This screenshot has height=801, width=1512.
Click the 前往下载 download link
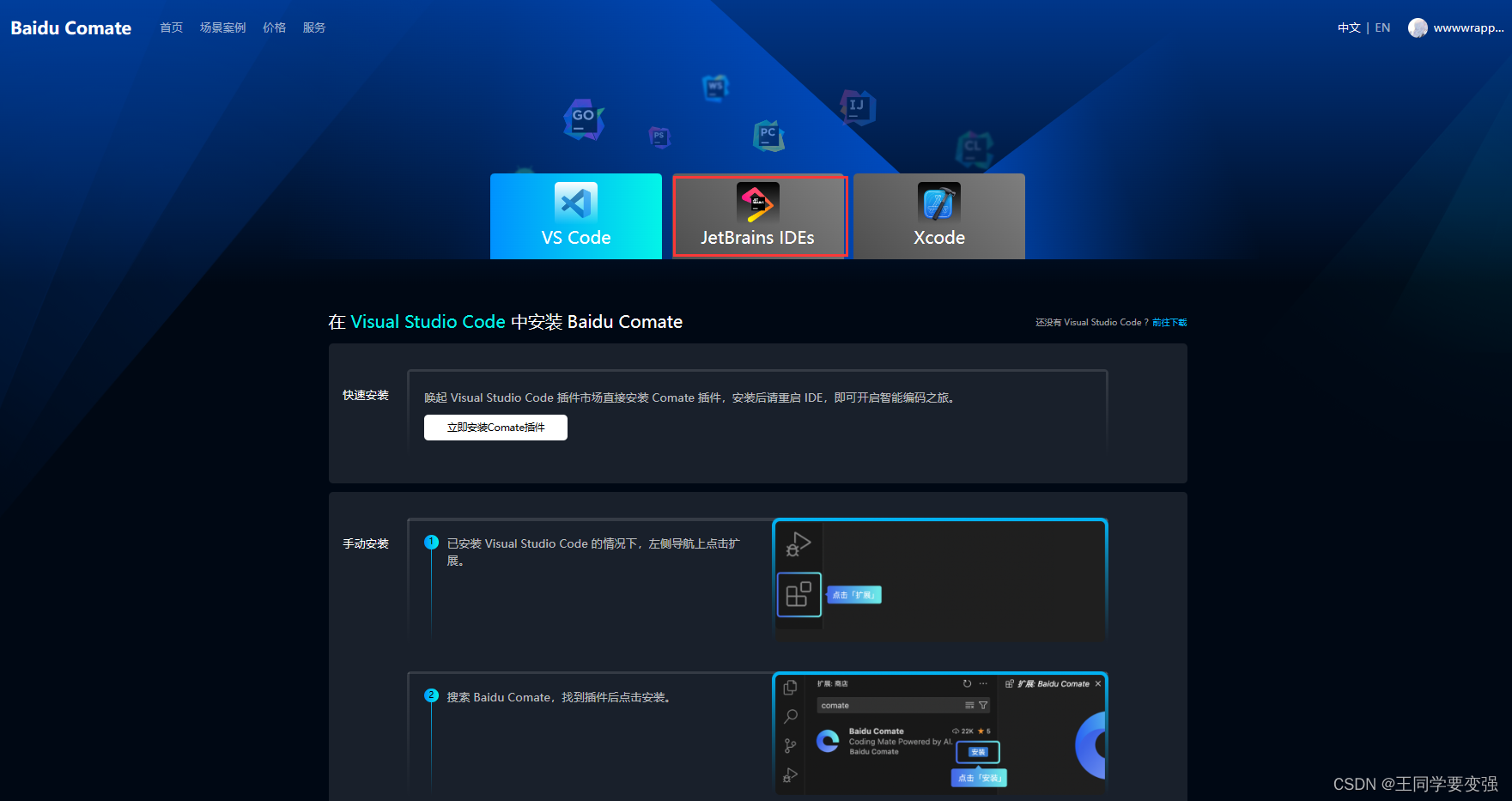[1169, 323]
